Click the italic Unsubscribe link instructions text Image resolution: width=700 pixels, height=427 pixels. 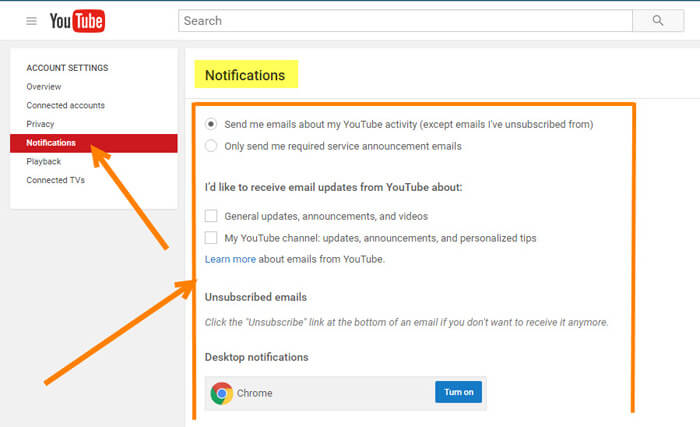click(406, 322)
